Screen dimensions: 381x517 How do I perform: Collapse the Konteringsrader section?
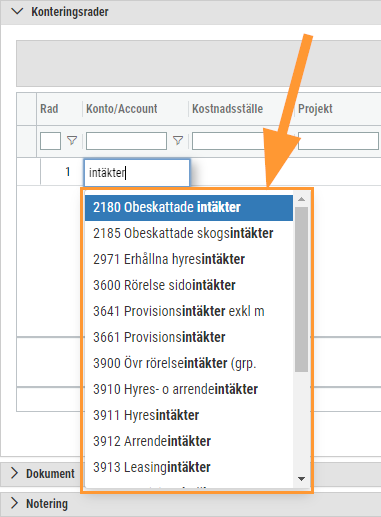point(17,12)
